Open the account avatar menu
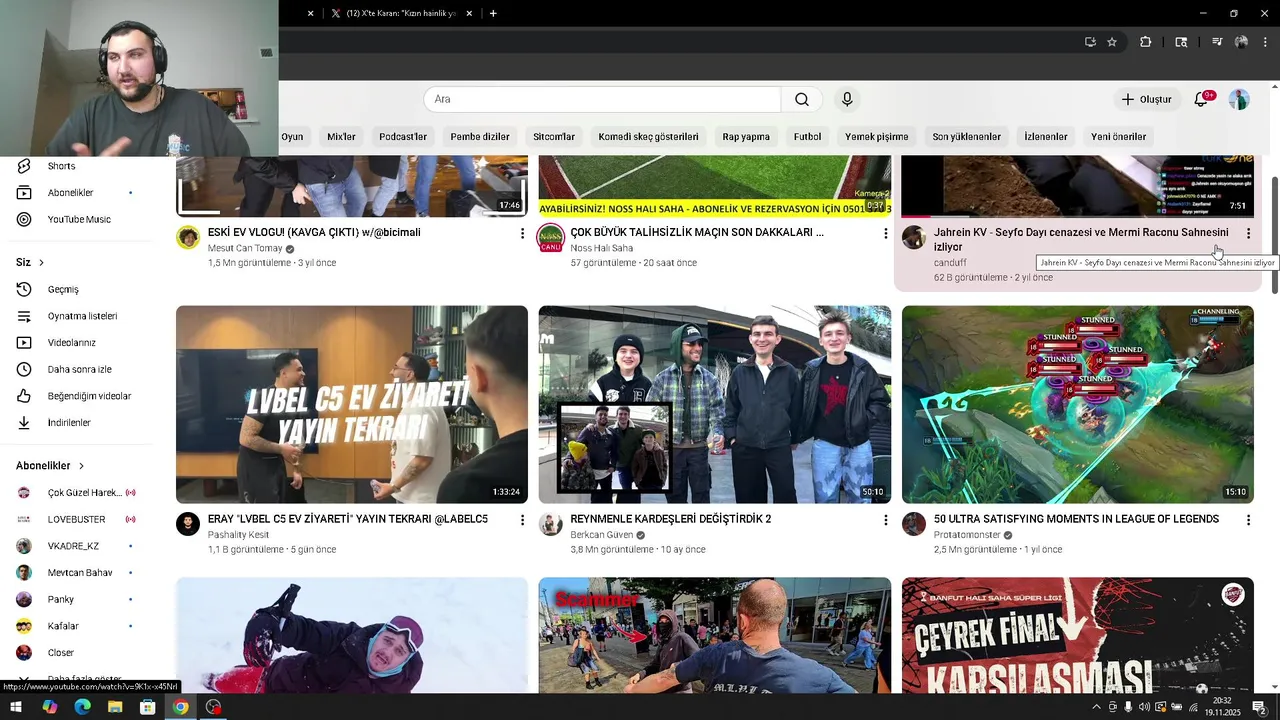This screenshot has width=1280, height=720. (1239, 99)
